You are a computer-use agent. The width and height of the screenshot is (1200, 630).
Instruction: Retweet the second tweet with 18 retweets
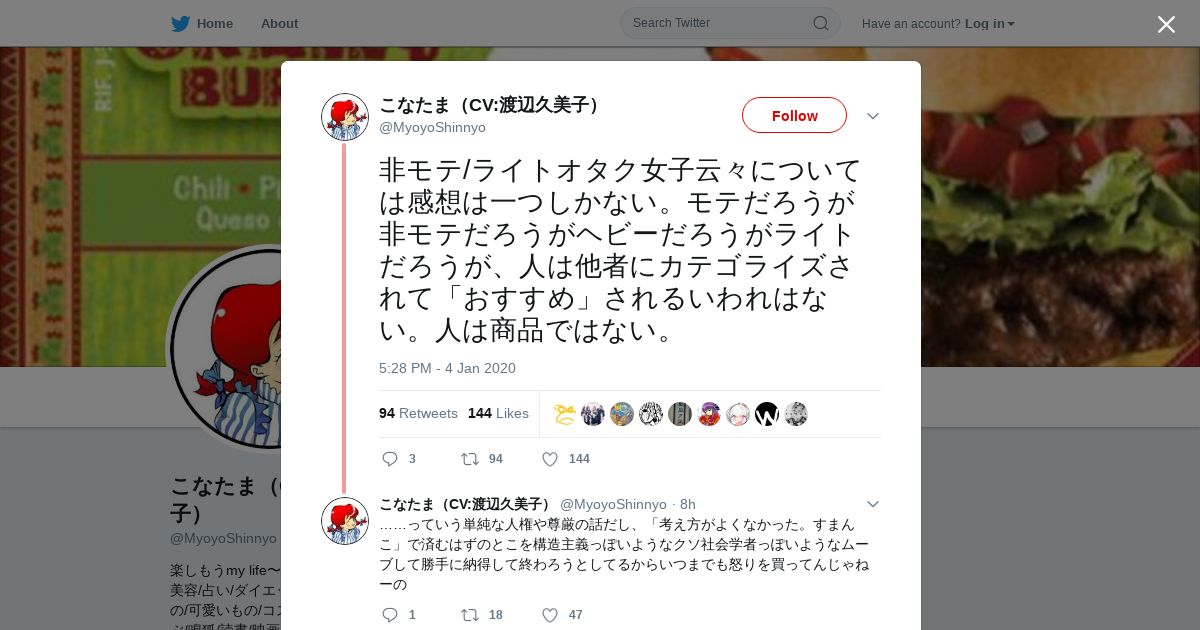point(469,615)
